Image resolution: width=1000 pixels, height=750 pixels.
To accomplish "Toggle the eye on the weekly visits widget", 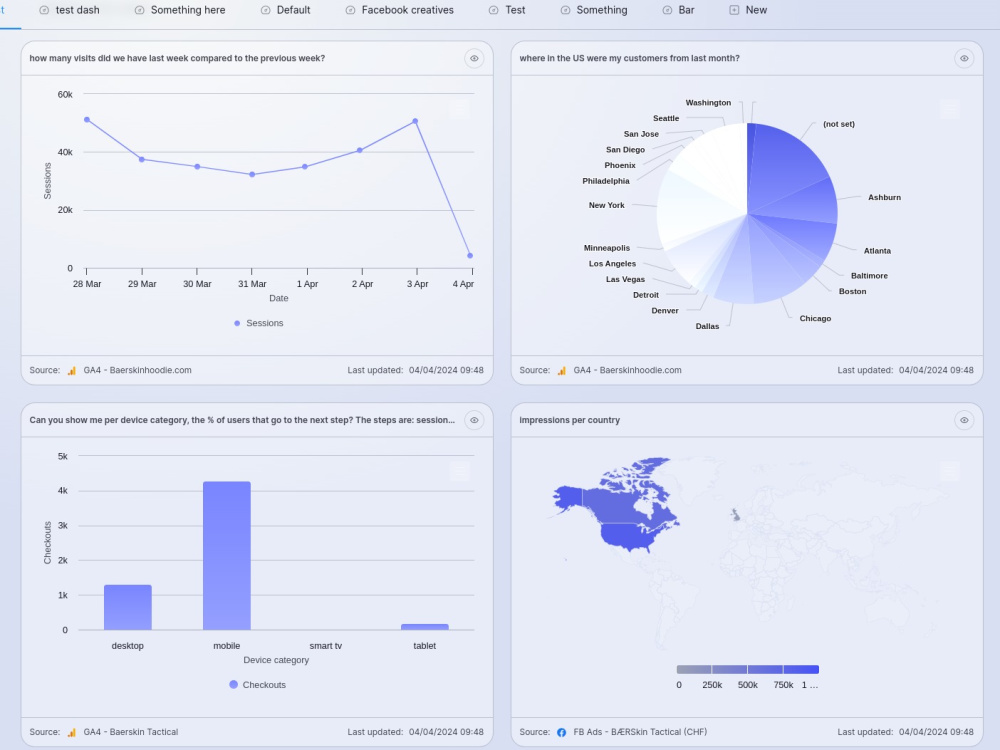I will point(473,58).
